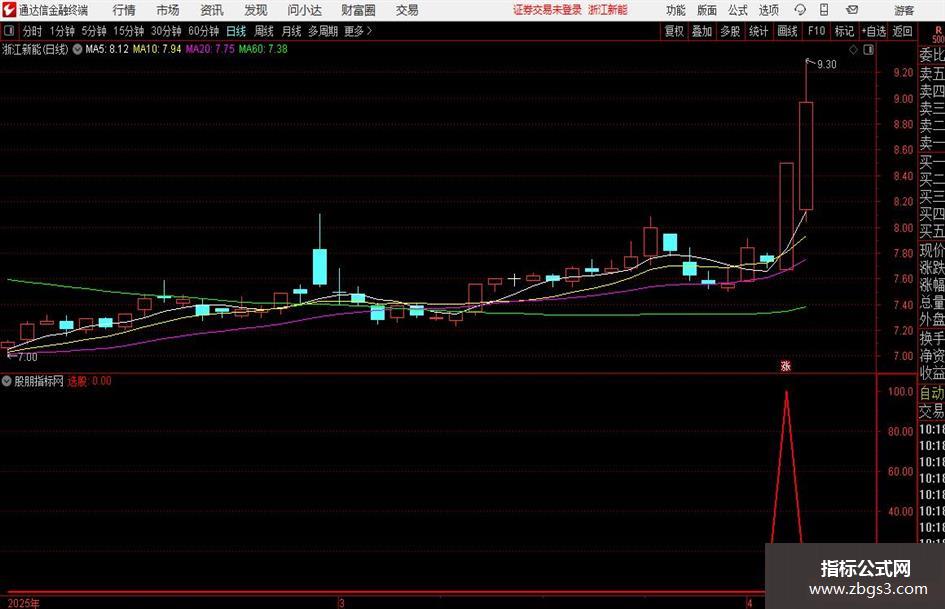Switch to the 1分钟 period tab
945x609 pixels.
pos(62,31)
